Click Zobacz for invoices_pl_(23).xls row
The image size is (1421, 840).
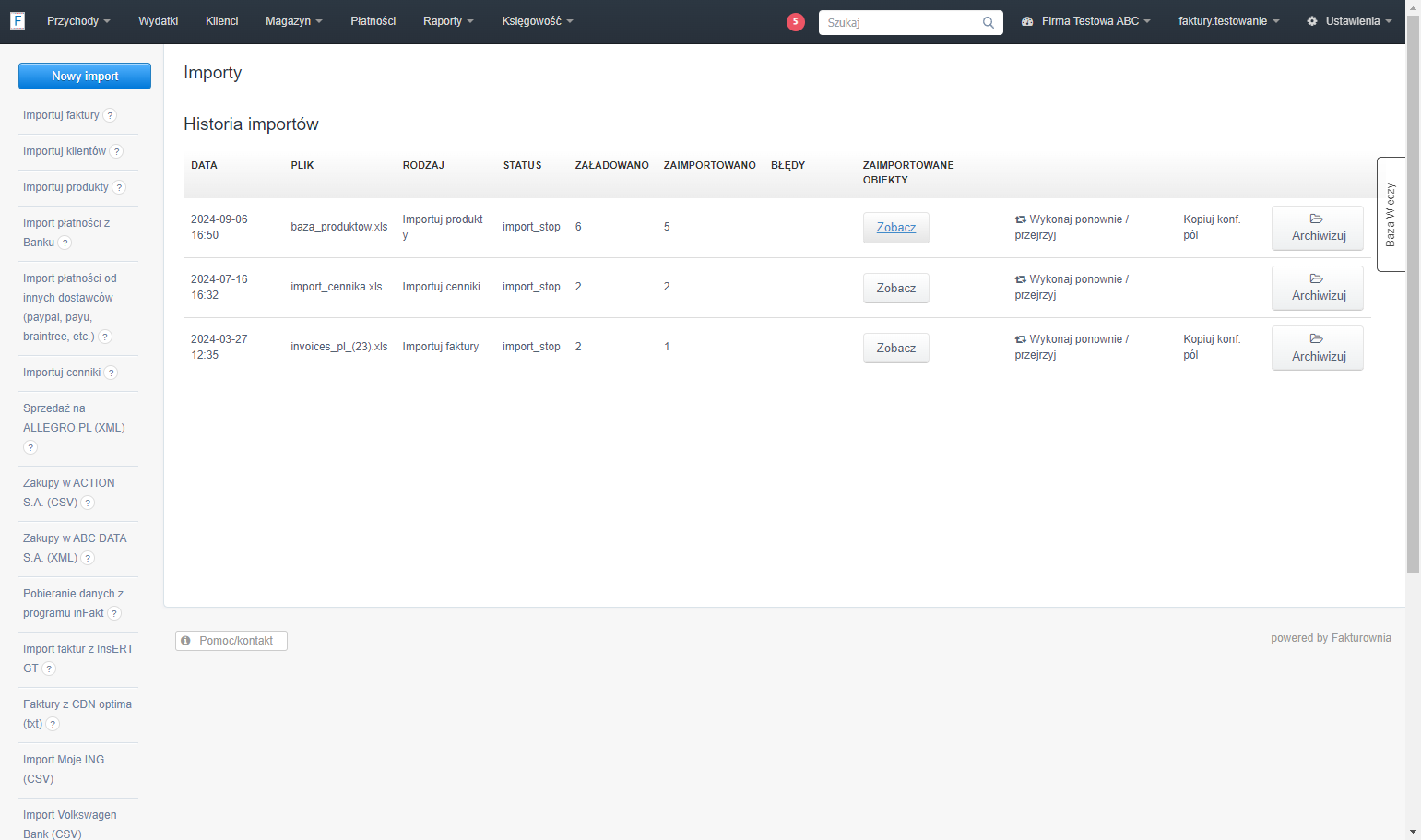pos(896,348)
